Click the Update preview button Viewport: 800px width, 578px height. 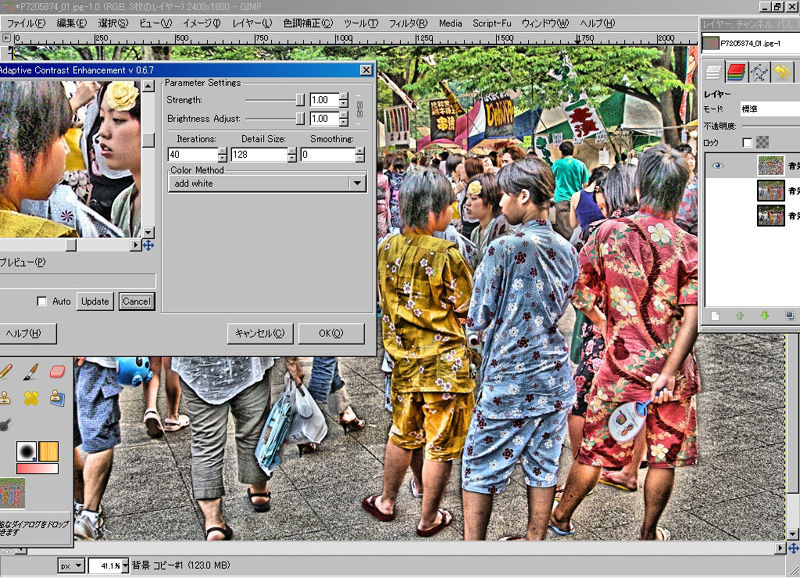(95, 301)
